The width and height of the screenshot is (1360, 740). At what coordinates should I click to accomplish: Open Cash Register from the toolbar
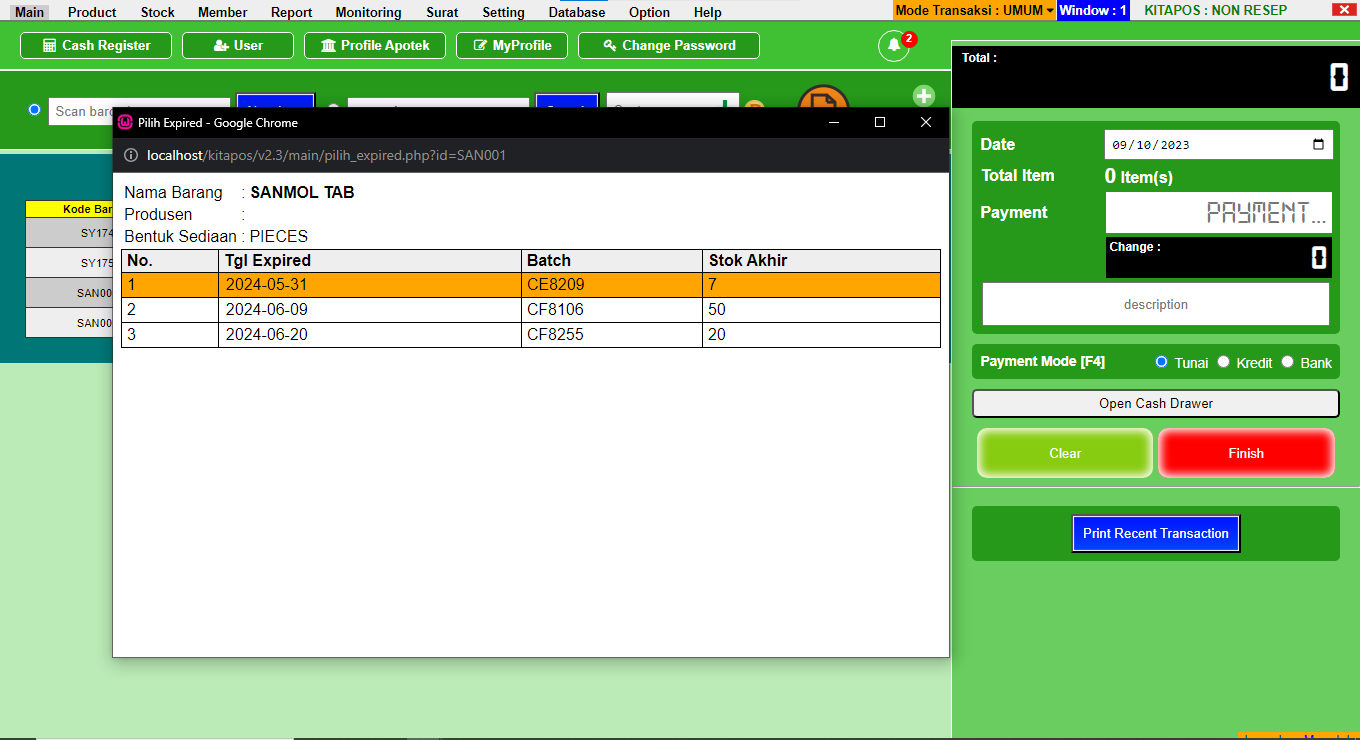click(96, 46)
